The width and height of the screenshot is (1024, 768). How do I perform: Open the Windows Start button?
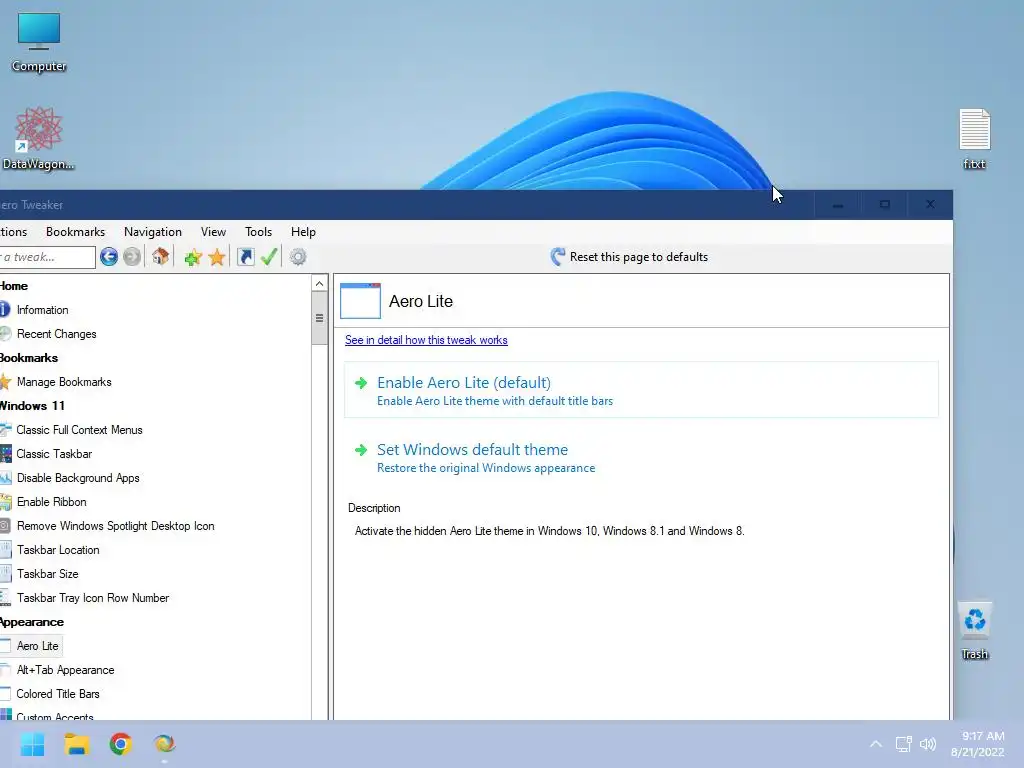click(x=32, y=744)
